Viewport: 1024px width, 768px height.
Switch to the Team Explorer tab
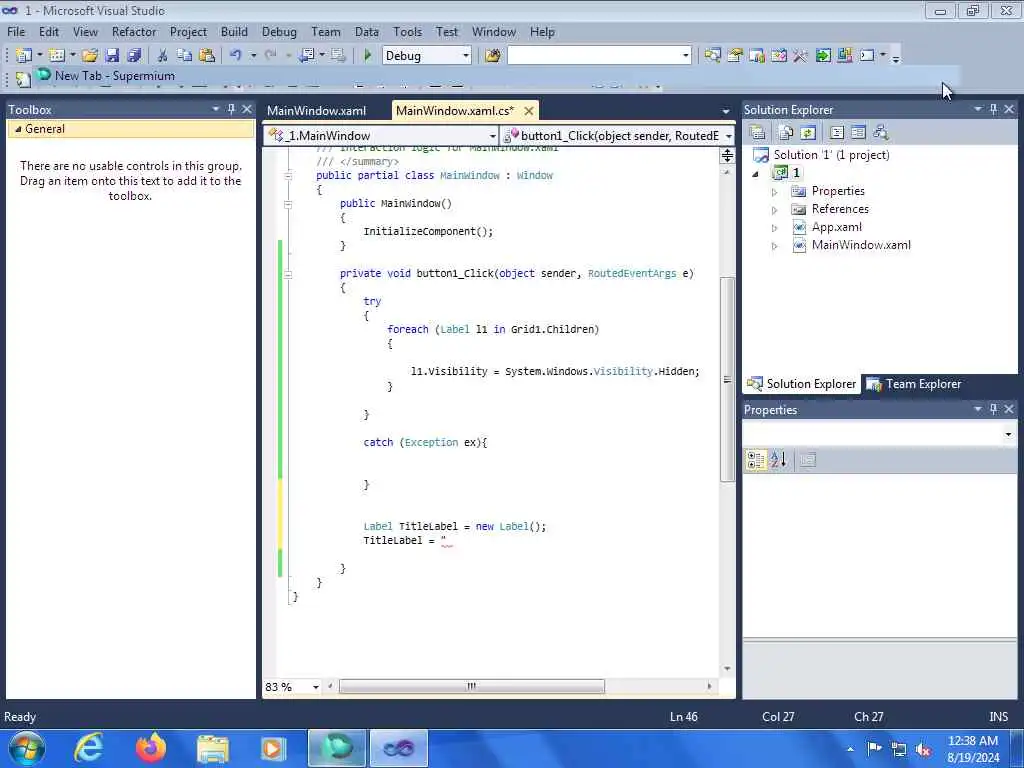pyautogui.click(x=914, y=384)
